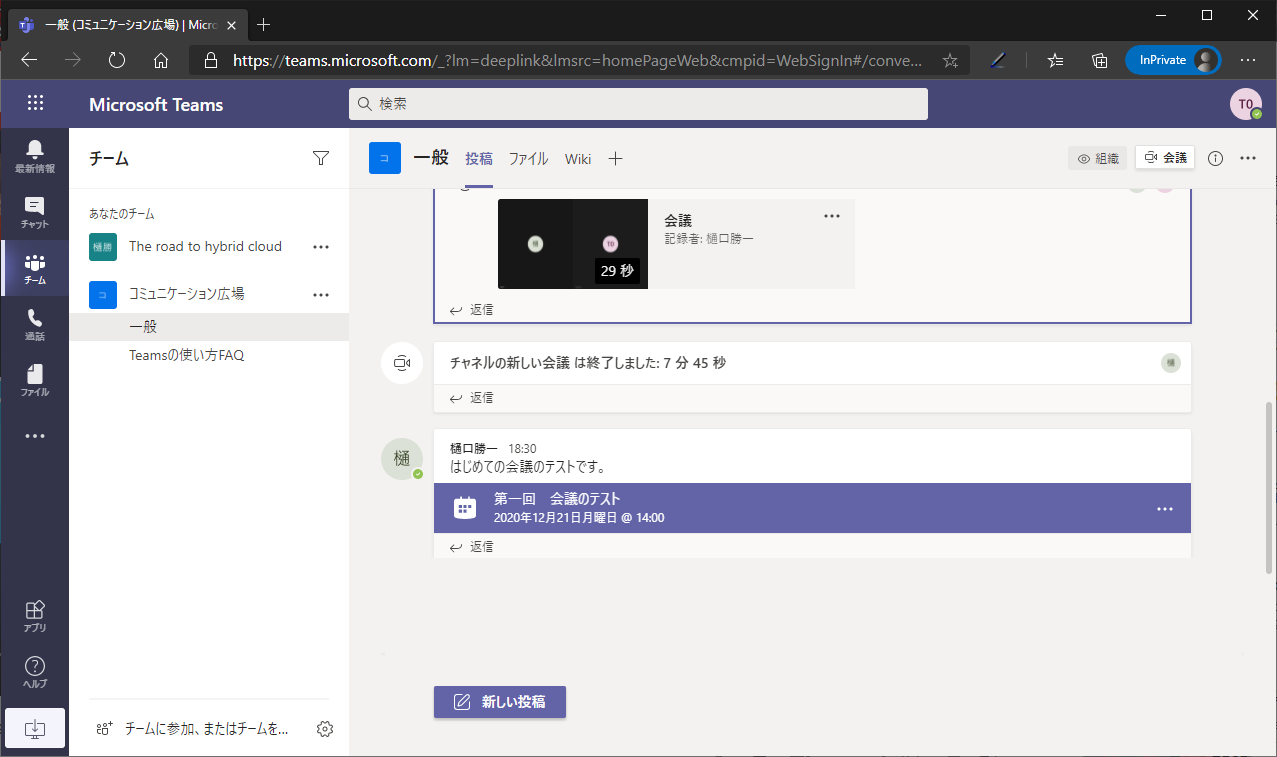Click チャネルの新しい会議 は終了しました message

pyautogui.click(x=588, y=363)
